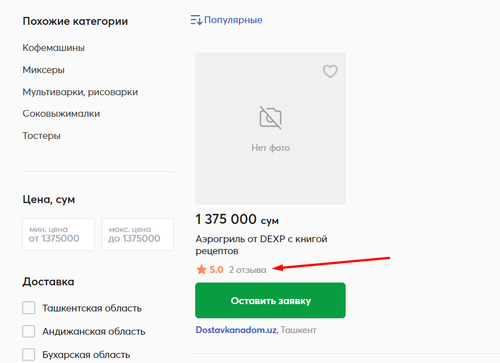Open the Dostavkanadom.uz seller link
500x363 pixels.
(x=237, y=330)
